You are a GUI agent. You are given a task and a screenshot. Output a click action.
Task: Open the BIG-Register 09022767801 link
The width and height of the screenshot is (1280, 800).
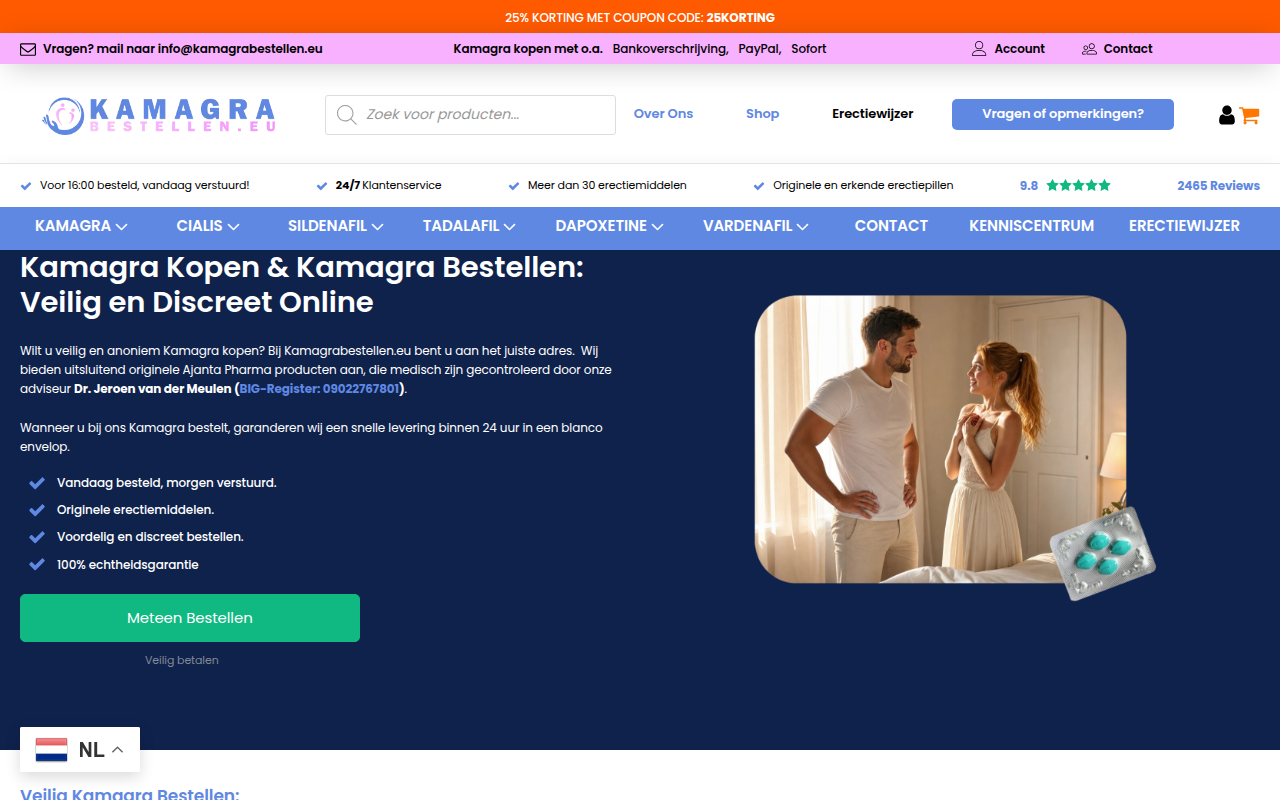(319, 389)
